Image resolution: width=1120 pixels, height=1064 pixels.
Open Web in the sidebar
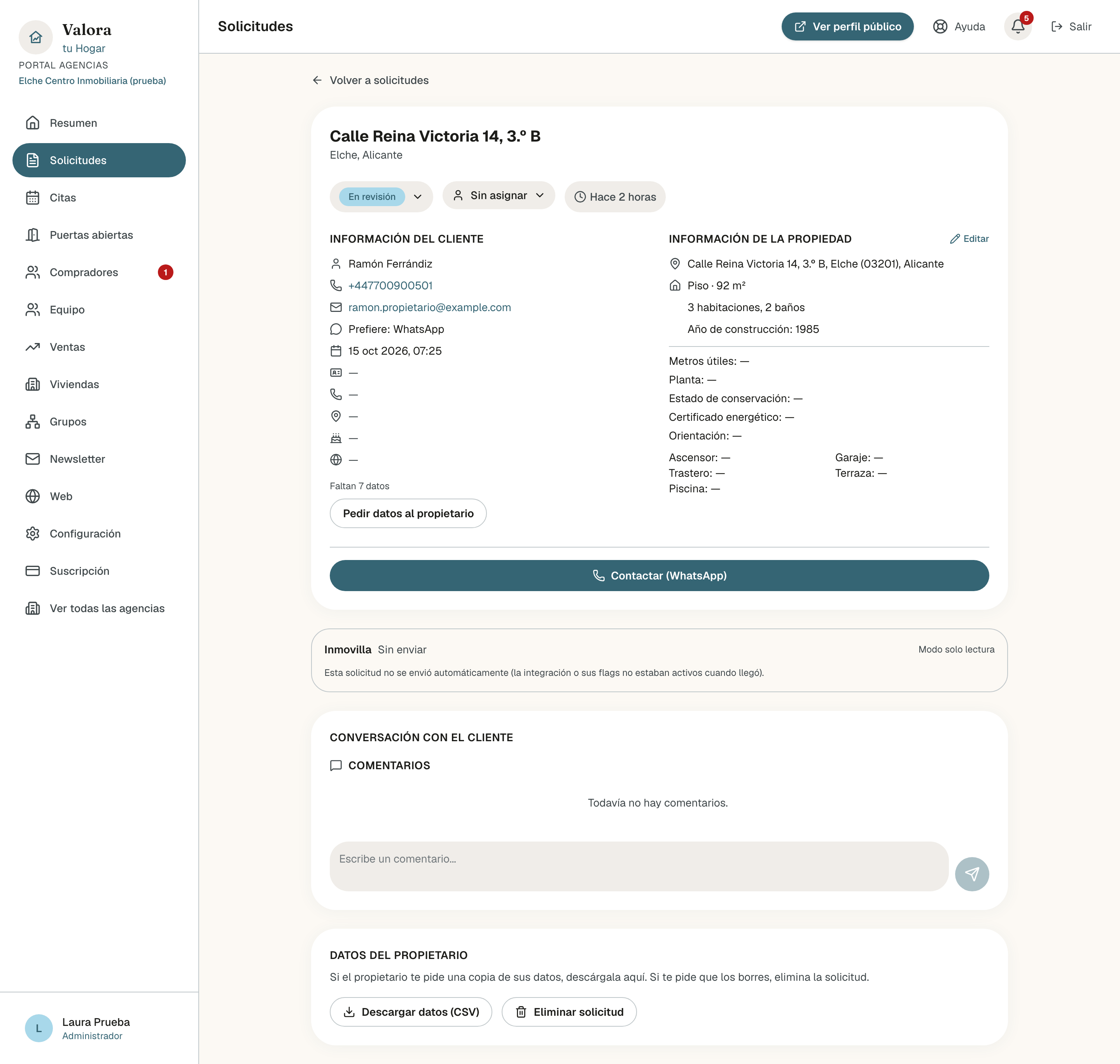(99, 496)
